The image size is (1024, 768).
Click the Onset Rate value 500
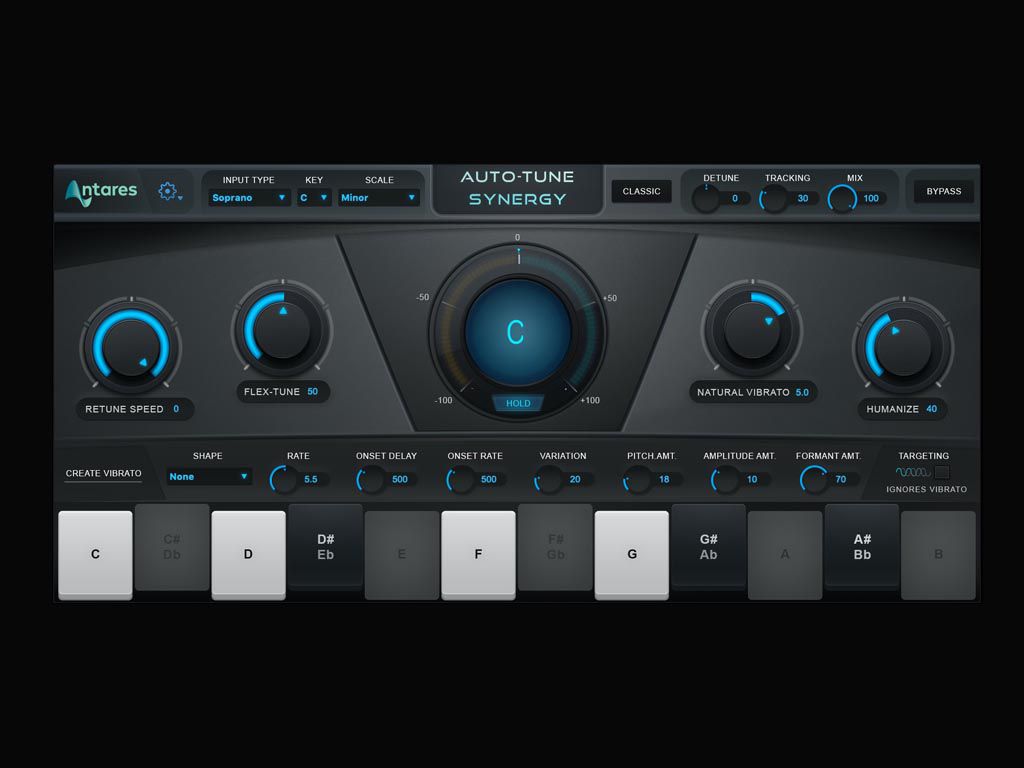[488, 479]
